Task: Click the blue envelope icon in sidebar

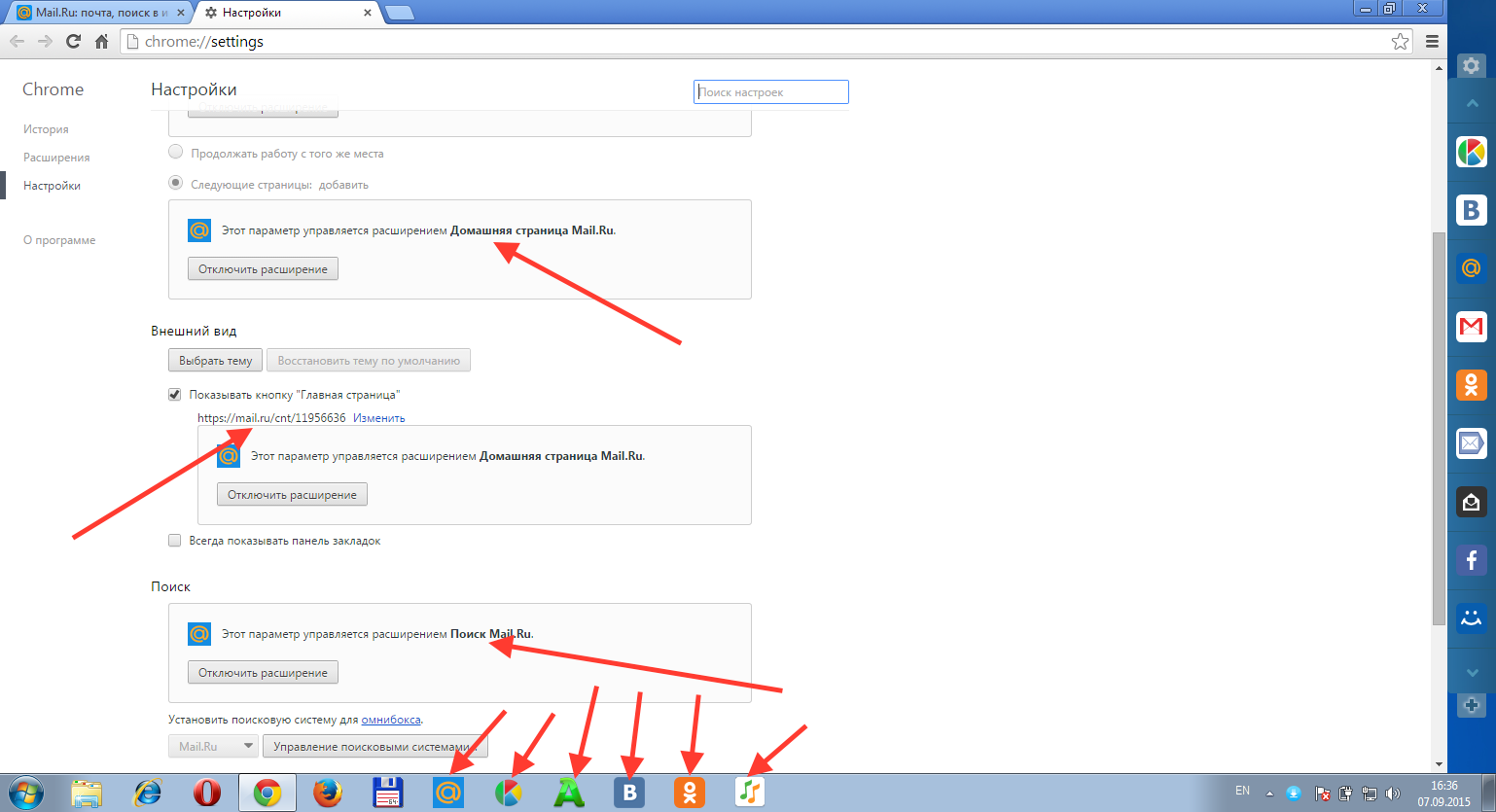Action: pyautogui.click(x=1471, y=443)
